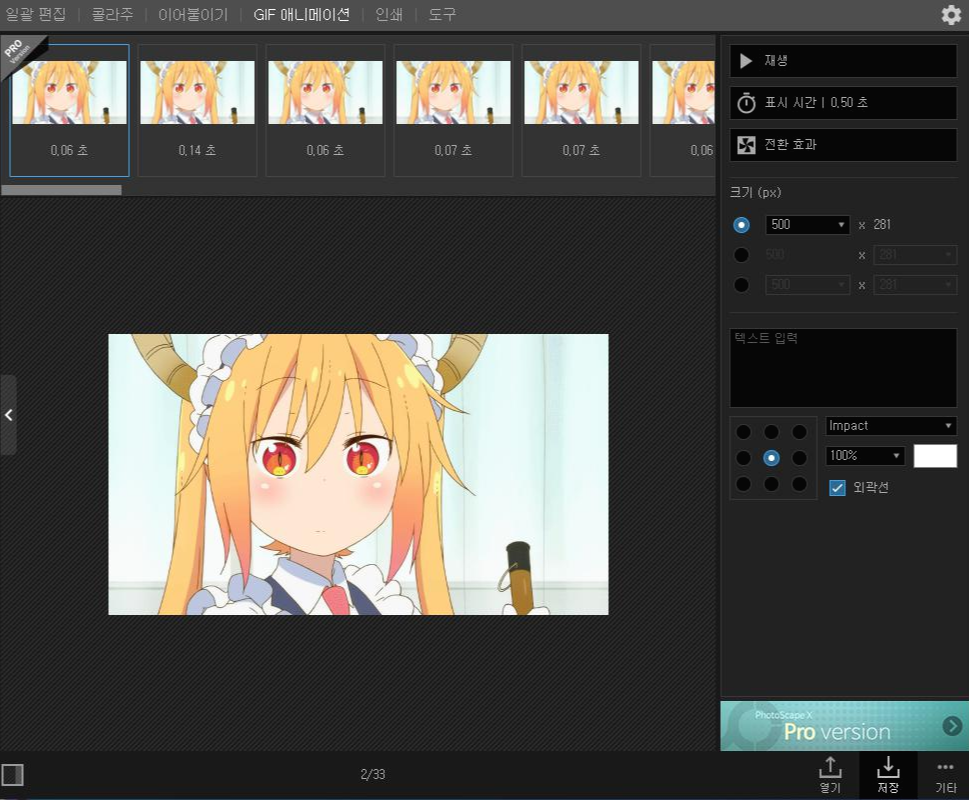Click the 재생 play button
The height and width of the screenshot is (800, 969).
click(843, 61)
